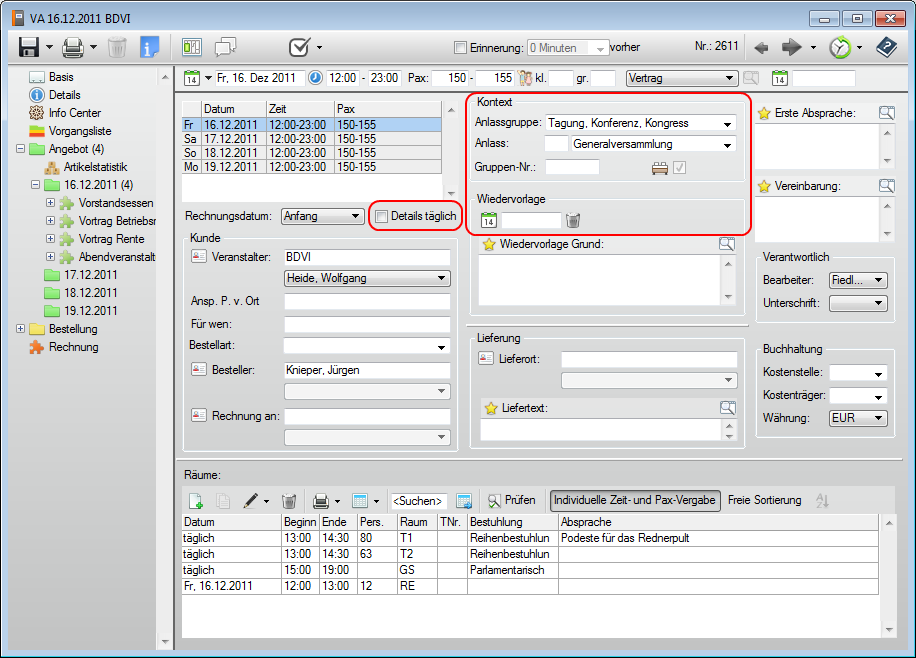Screen dimensions: 916x658
Task: Click the Gruppen-Nr. input field
Action: coord(572,167)
